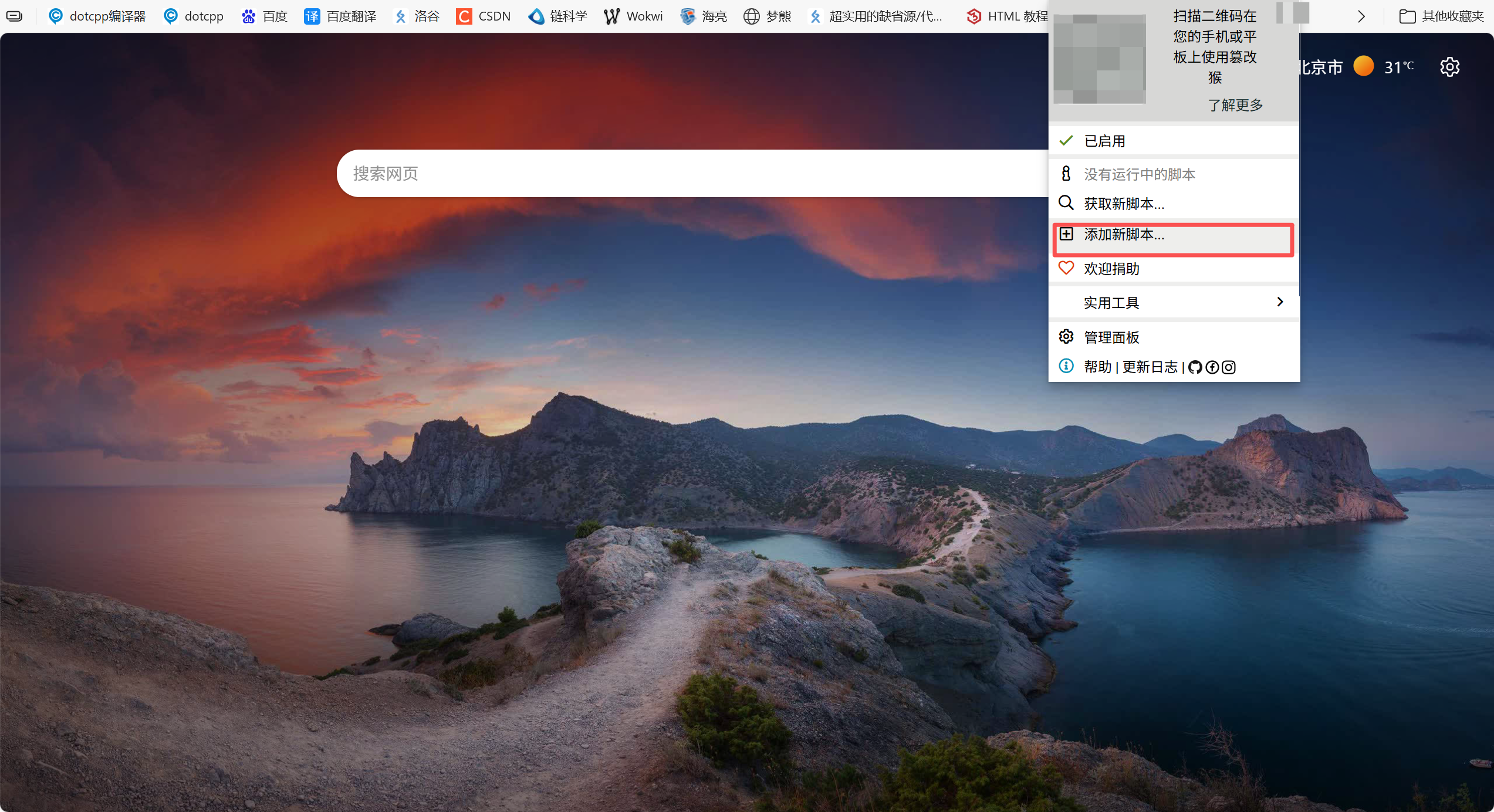Screen dimensions: 1494x812
Task: Open the 百度翻译 bookmark
Action: click(340, 16)
